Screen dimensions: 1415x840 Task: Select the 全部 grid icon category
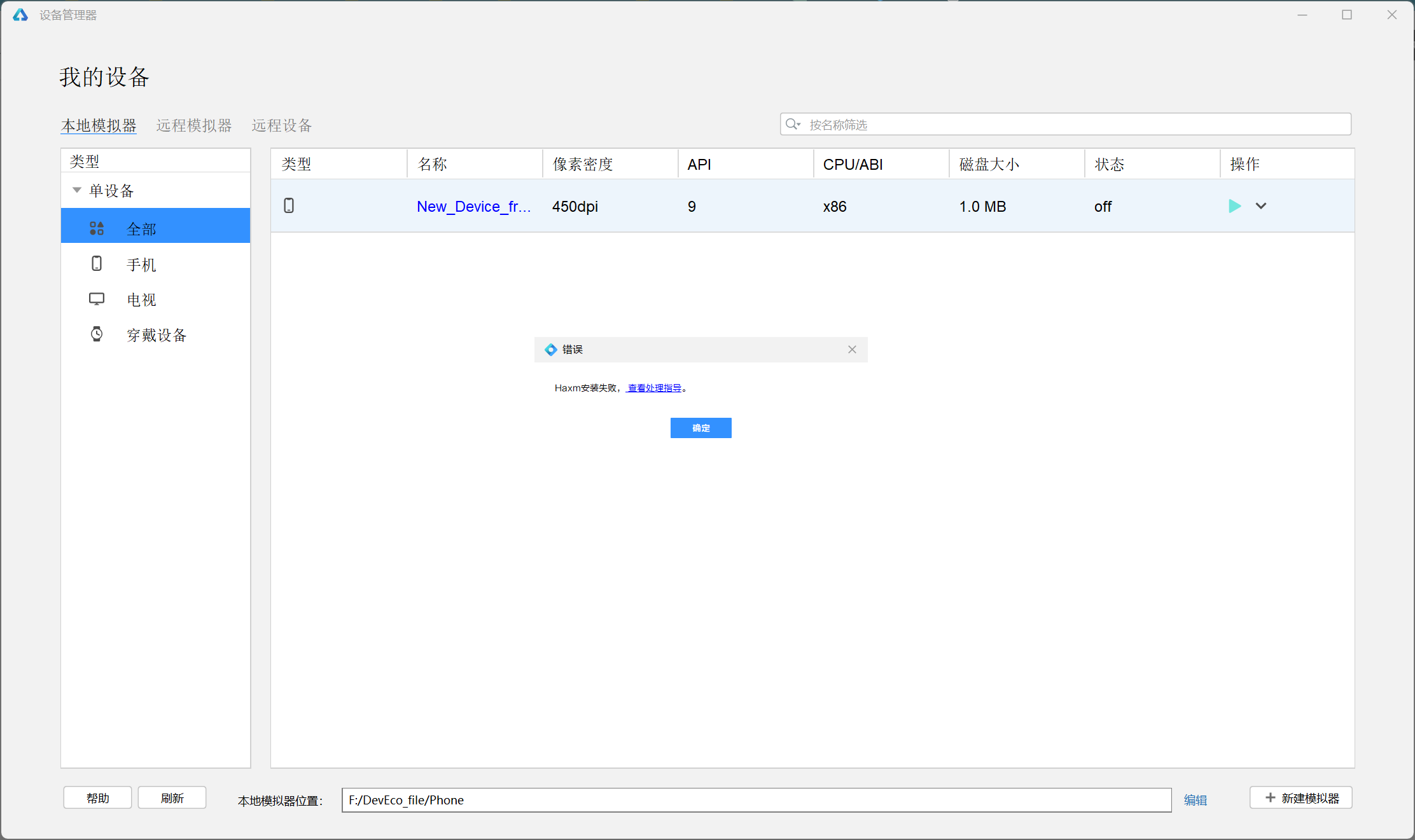97,228
